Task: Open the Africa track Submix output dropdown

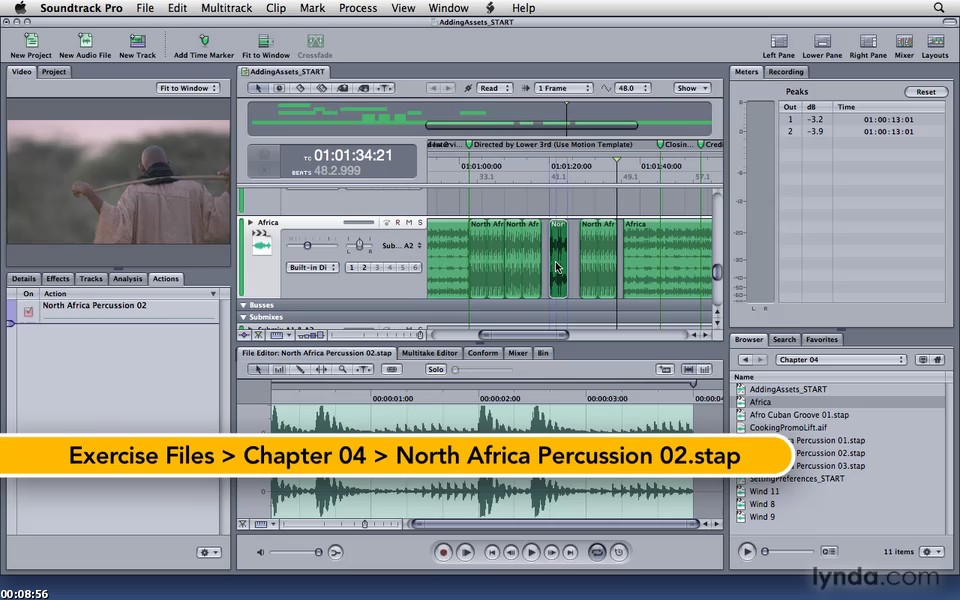Action: coord(402,246)
